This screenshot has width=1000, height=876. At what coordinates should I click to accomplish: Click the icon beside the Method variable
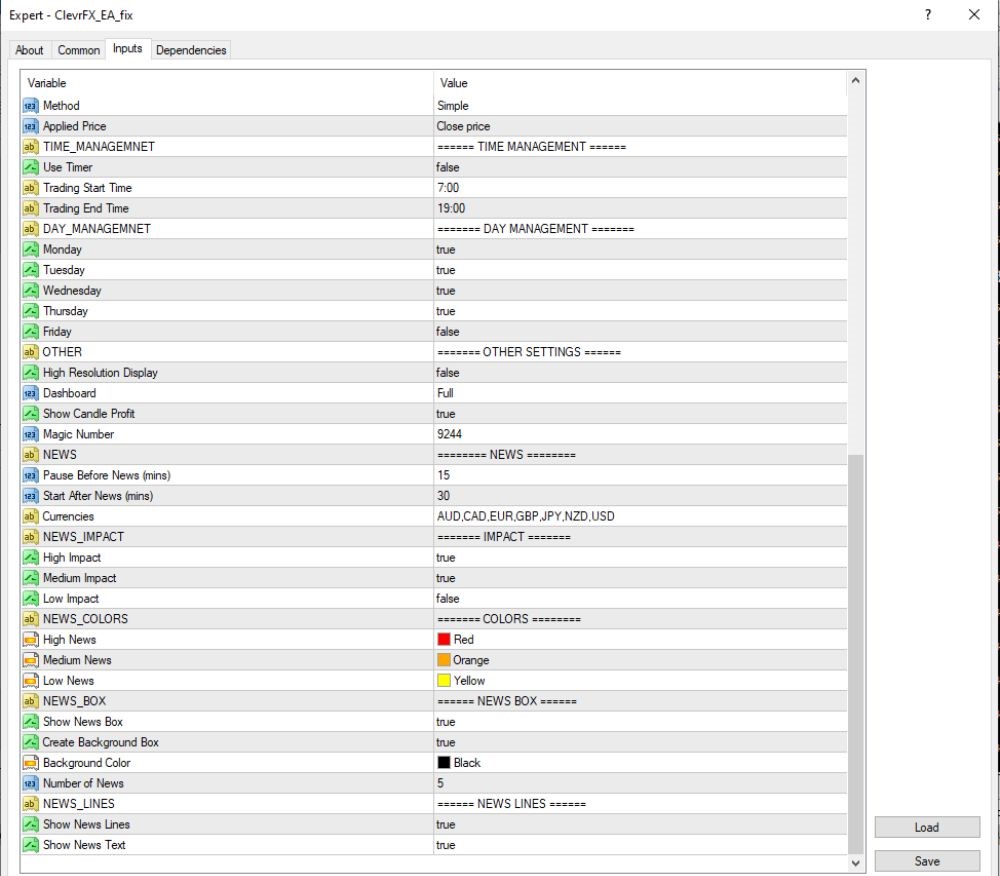(30, 106)
